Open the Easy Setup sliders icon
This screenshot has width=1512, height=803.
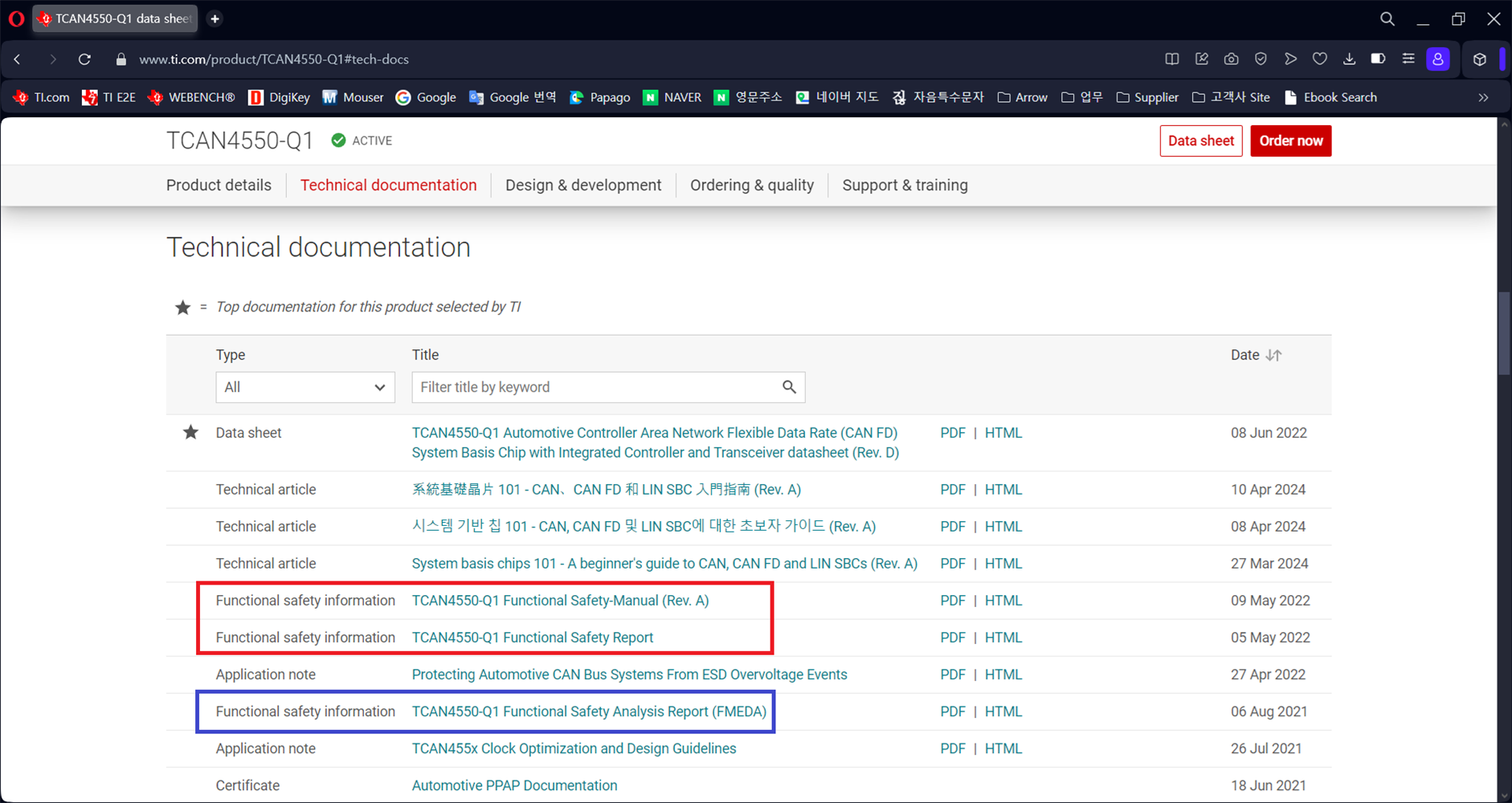pyautogui.click(x=1408, y=59)
